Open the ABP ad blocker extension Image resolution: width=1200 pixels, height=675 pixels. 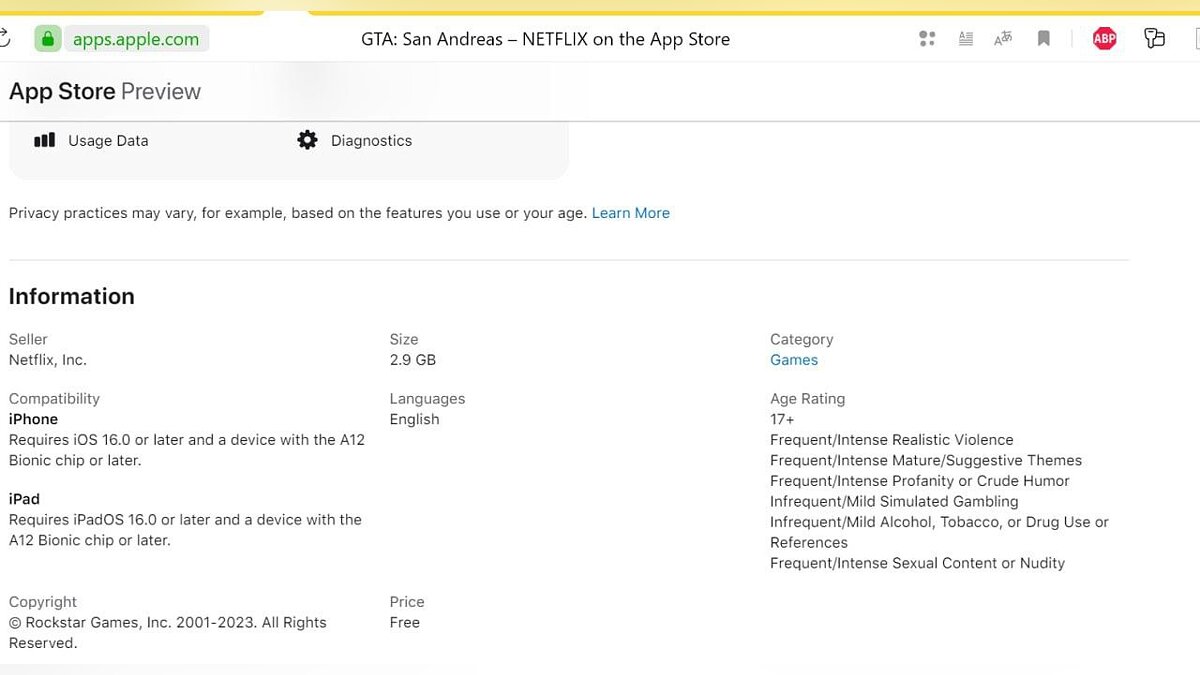tap(1104, 39)
